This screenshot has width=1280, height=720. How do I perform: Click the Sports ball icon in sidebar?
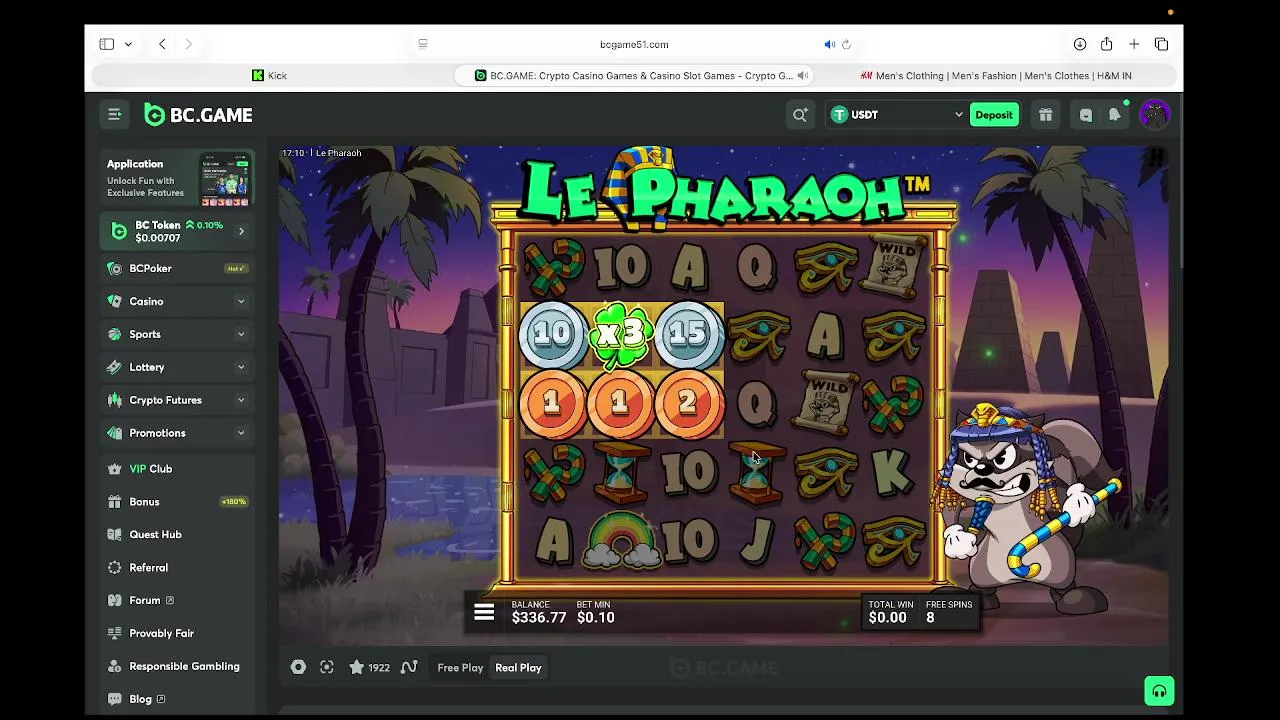point(115,334)
